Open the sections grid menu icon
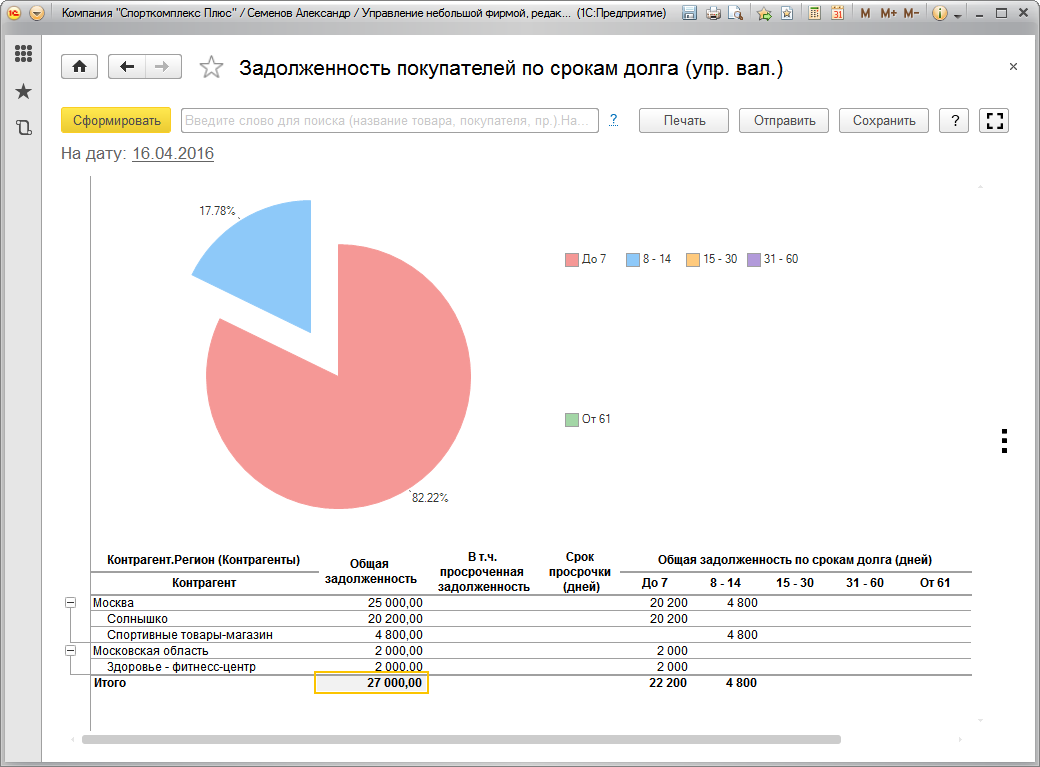Screen dimensions: 1040x767 (23, 54)
